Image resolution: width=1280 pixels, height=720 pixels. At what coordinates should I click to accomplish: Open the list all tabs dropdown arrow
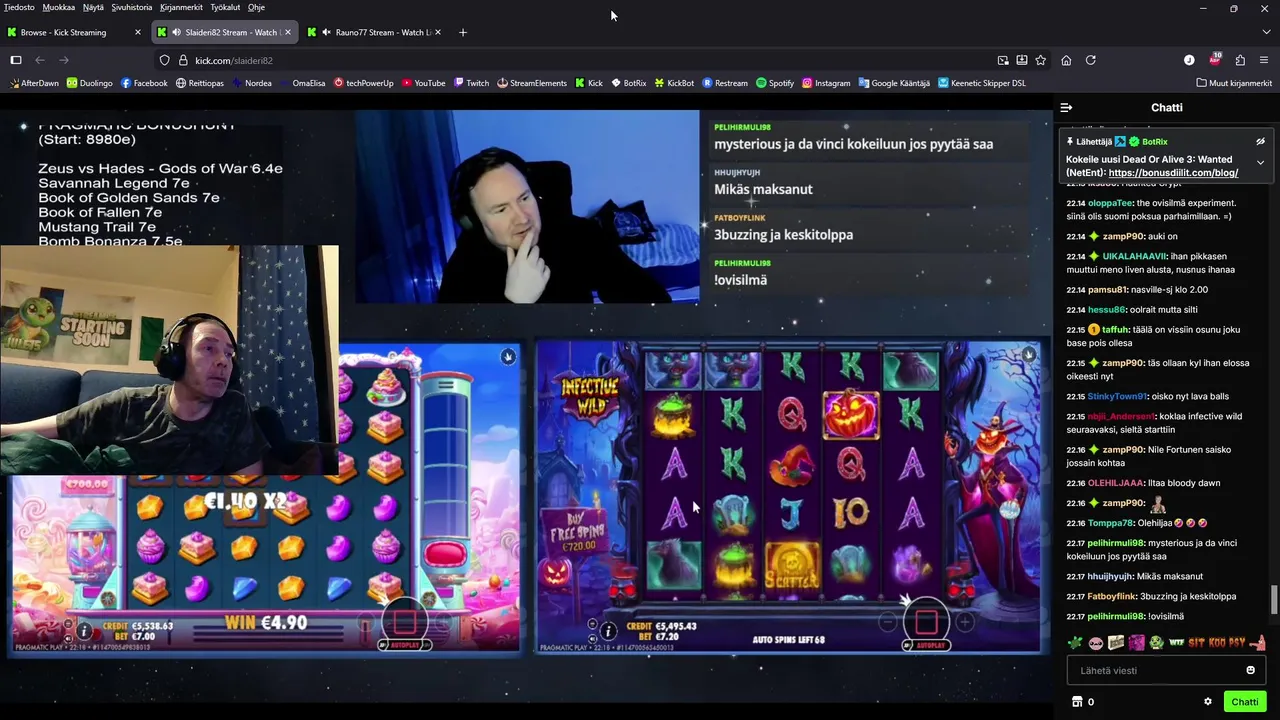pos(1265,32)
